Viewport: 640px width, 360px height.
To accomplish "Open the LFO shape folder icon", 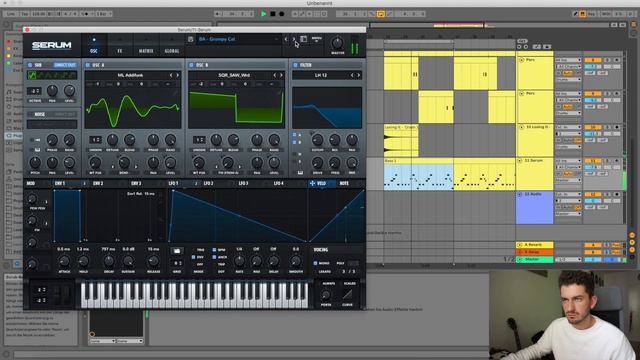I will [x=177, y=251].
